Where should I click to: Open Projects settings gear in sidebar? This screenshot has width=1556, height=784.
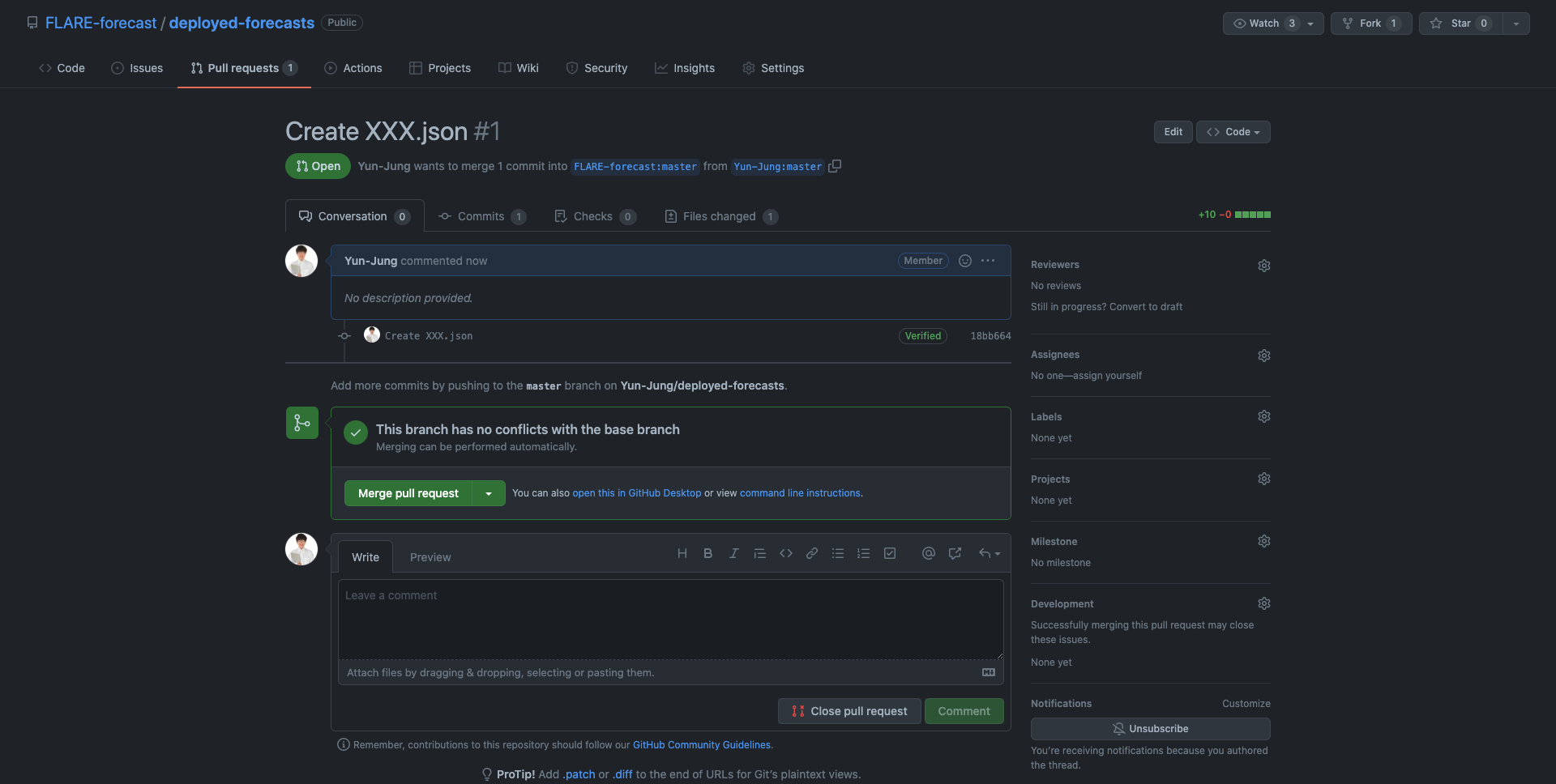pyautogui.click(x=1264, y=479)
